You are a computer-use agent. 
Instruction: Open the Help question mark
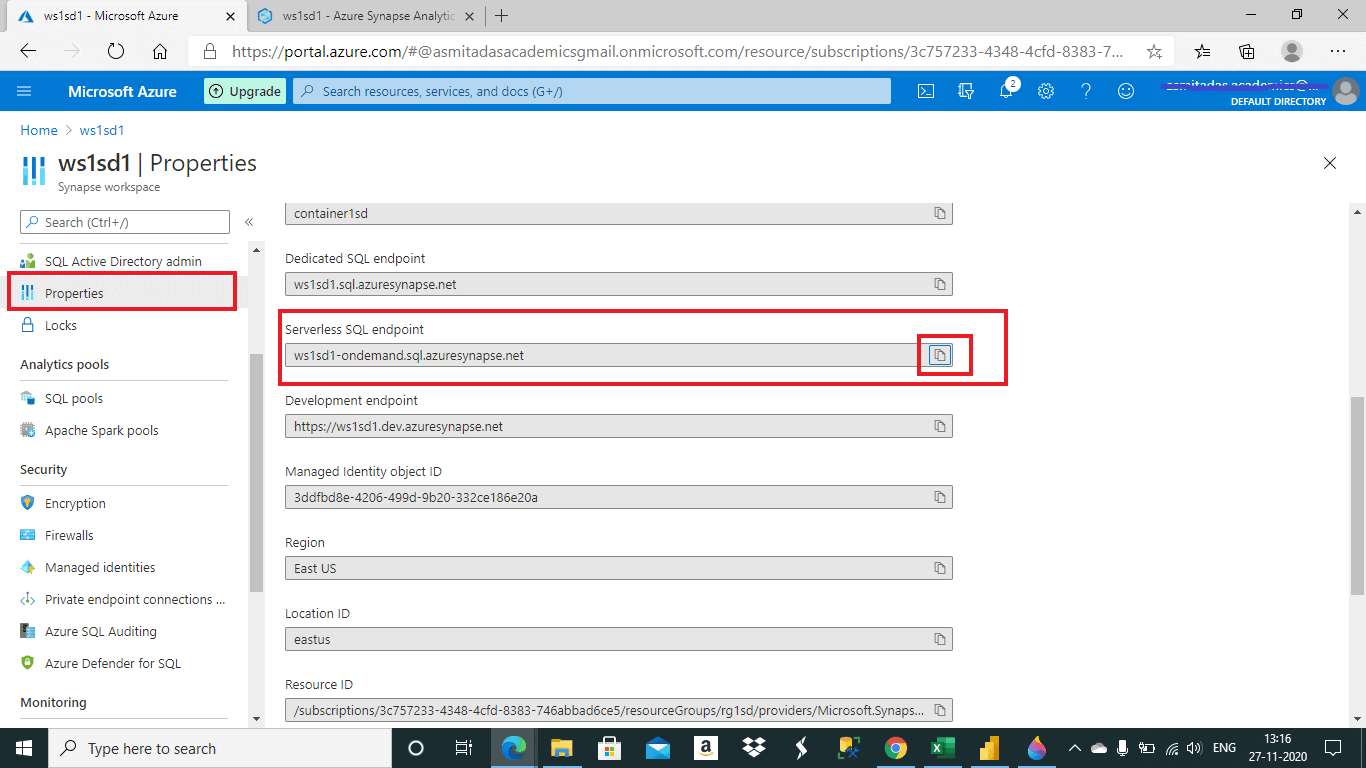click(x=1086, y=91)
